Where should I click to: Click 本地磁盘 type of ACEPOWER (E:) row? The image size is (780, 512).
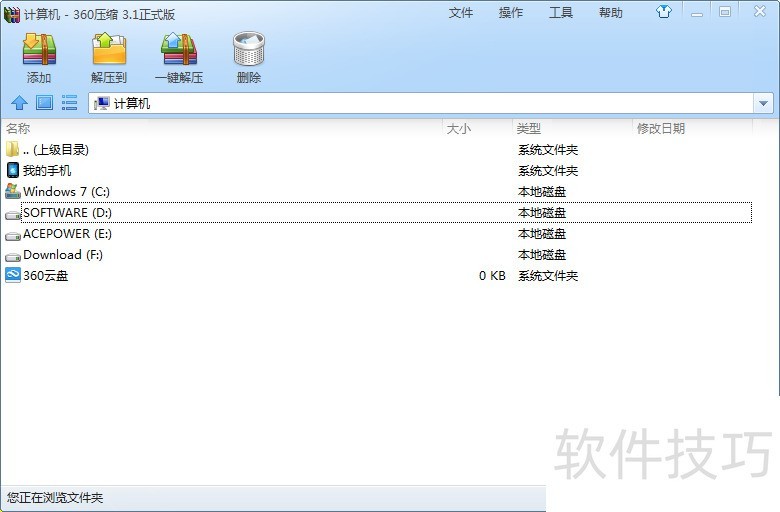click(542, 233)
